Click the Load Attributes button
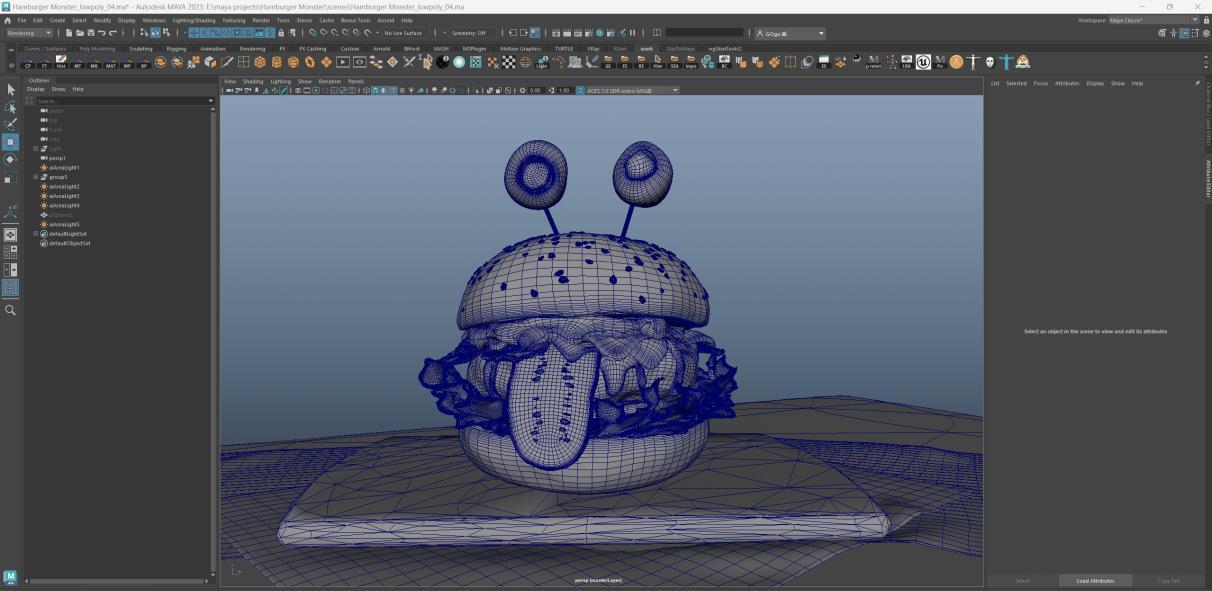 tap(1095, 580)
